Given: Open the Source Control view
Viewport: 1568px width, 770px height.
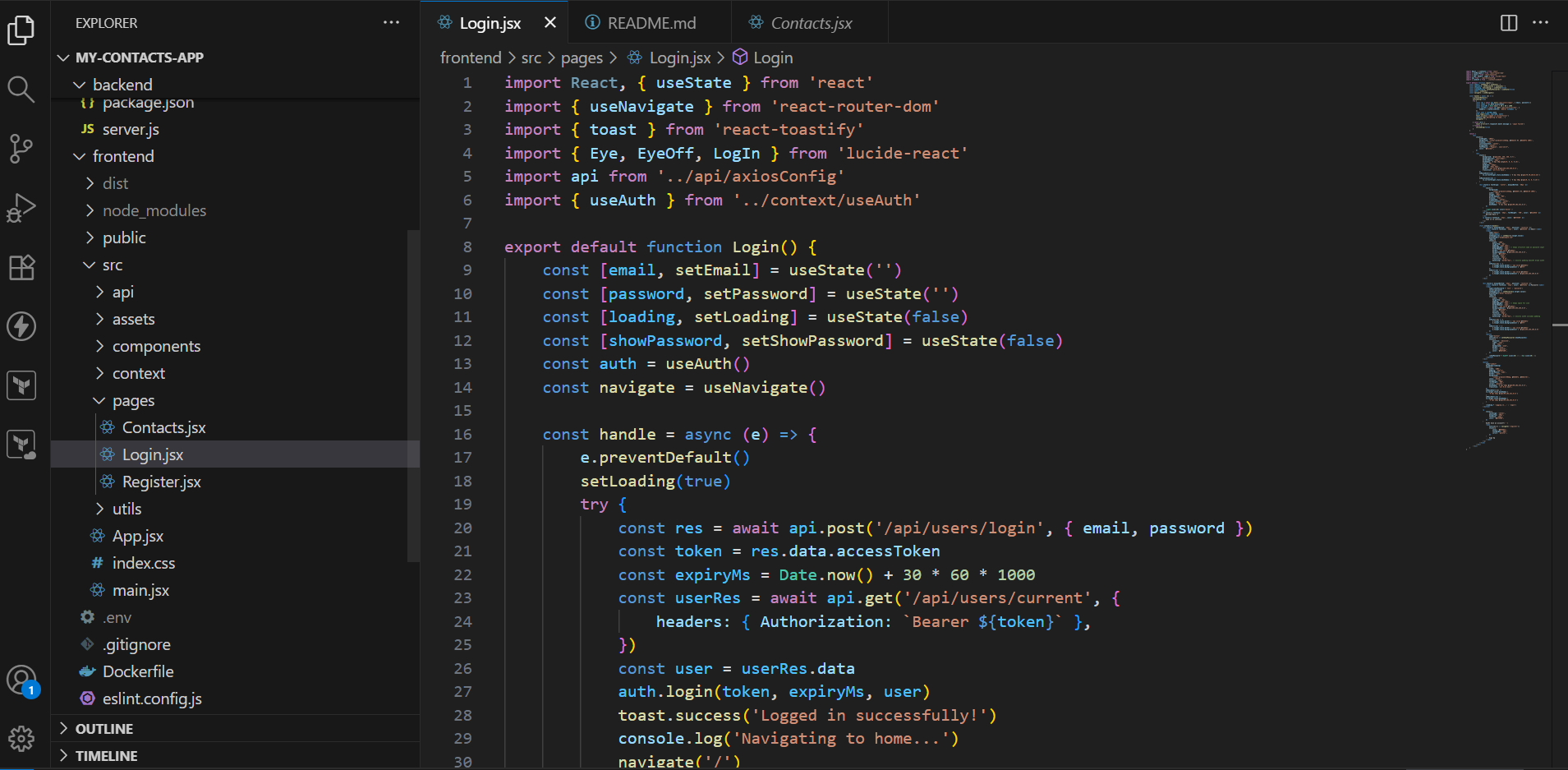Looking at the screenshot, I should tap(21, 149).
